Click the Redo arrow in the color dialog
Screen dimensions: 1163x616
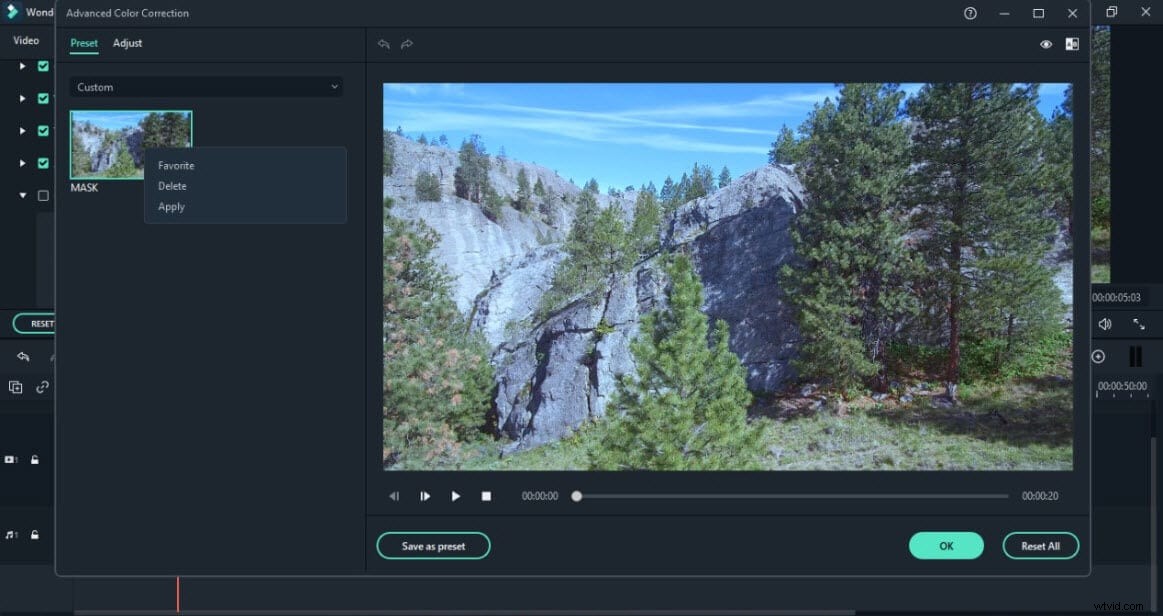(x=406, y=44)
